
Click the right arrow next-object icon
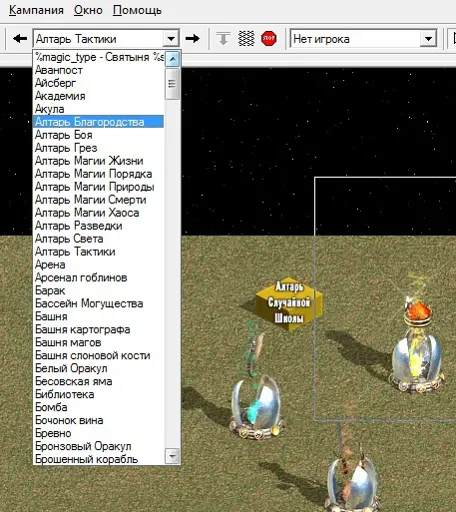tap(193, 39)
